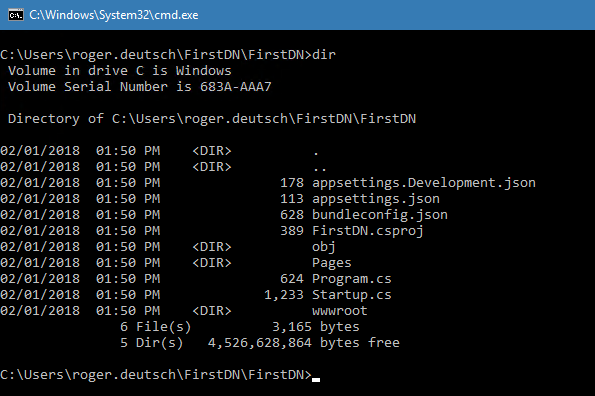
Task: Click the Volume Serial Number 683A-AAA7
Action: coord(140,86)
